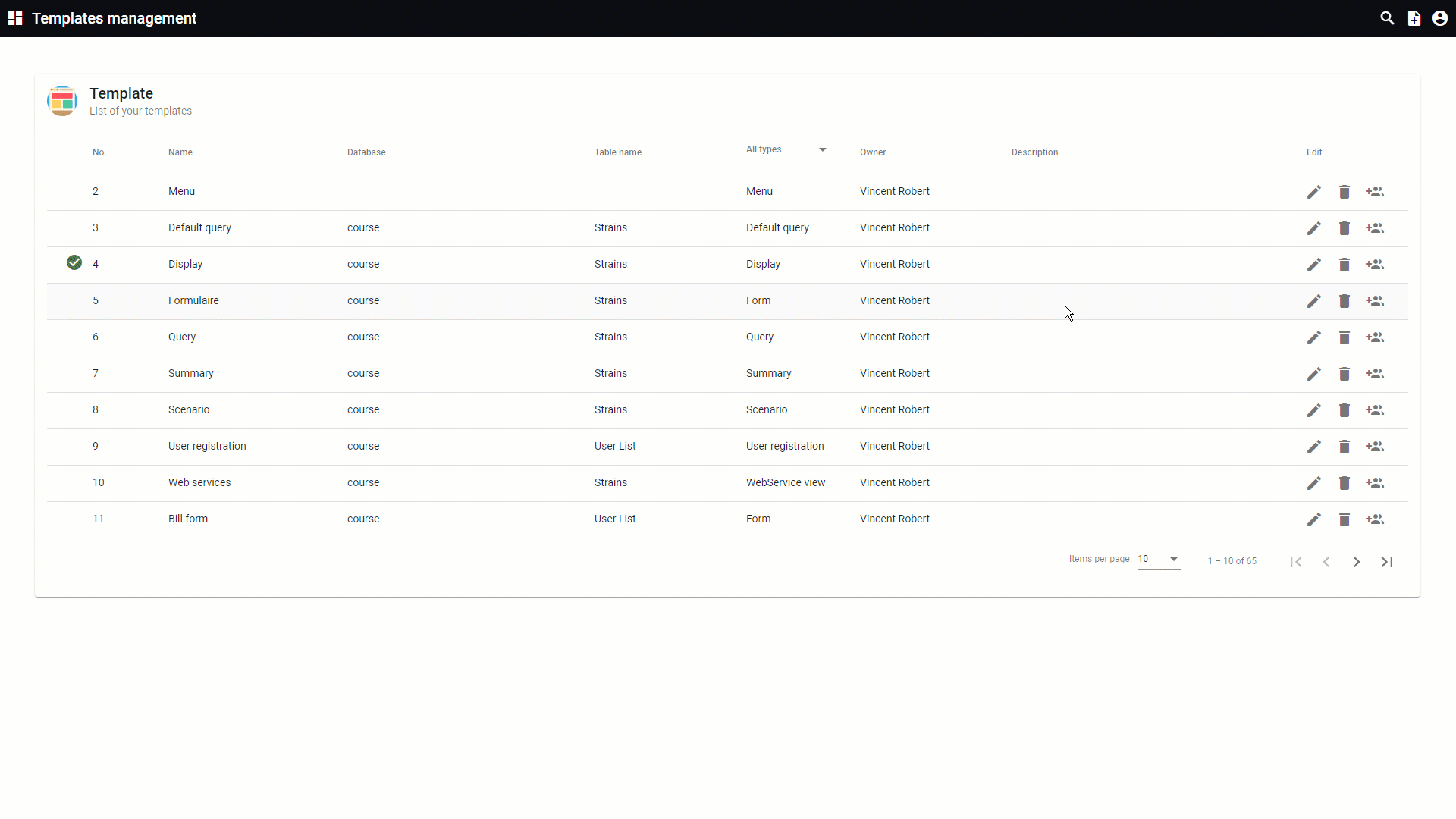Select the Default query template name

tap(199, 228)
